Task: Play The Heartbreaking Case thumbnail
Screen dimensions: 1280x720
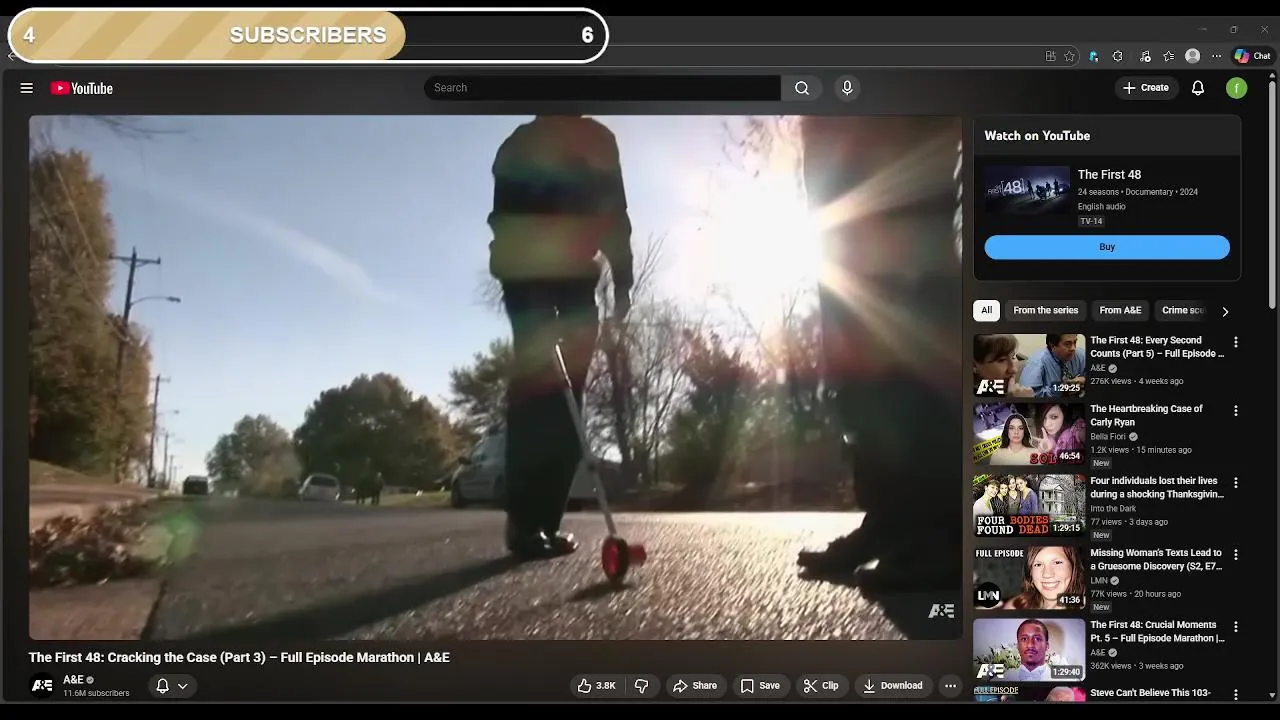Action: click(x=1029, y=434)
